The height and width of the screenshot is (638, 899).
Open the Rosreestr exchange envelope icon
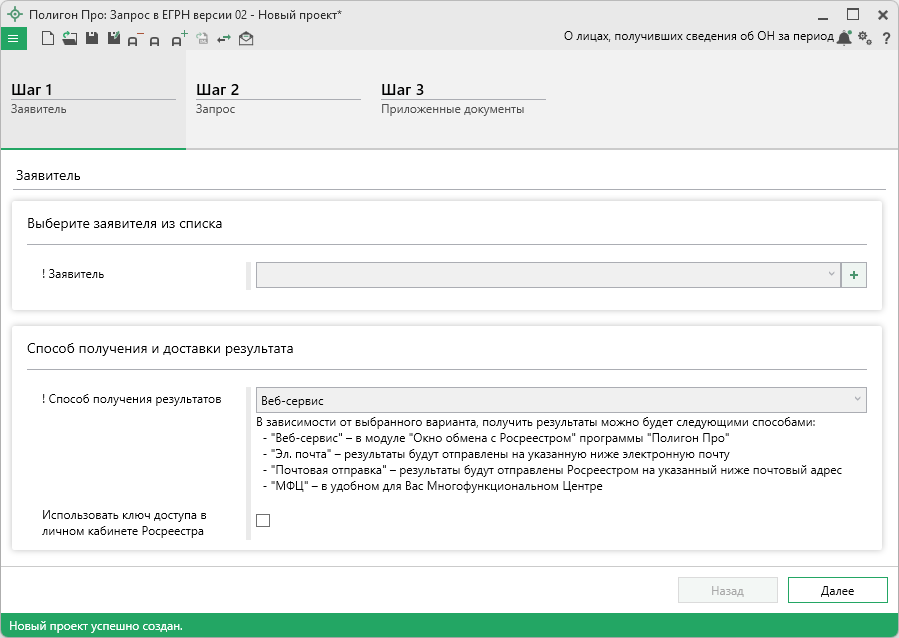pyautogui.click(x=246, y=39)
